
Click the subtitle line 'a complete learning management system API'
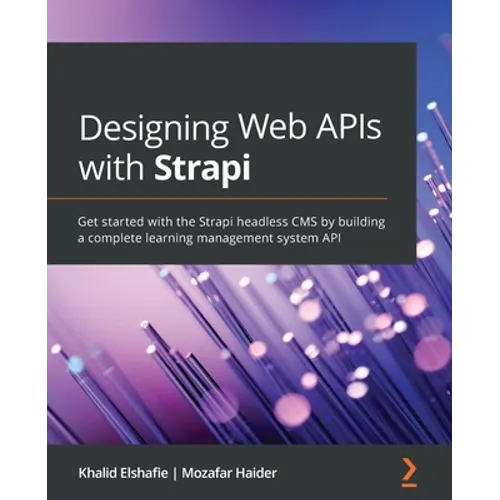(x=209, y=239)
